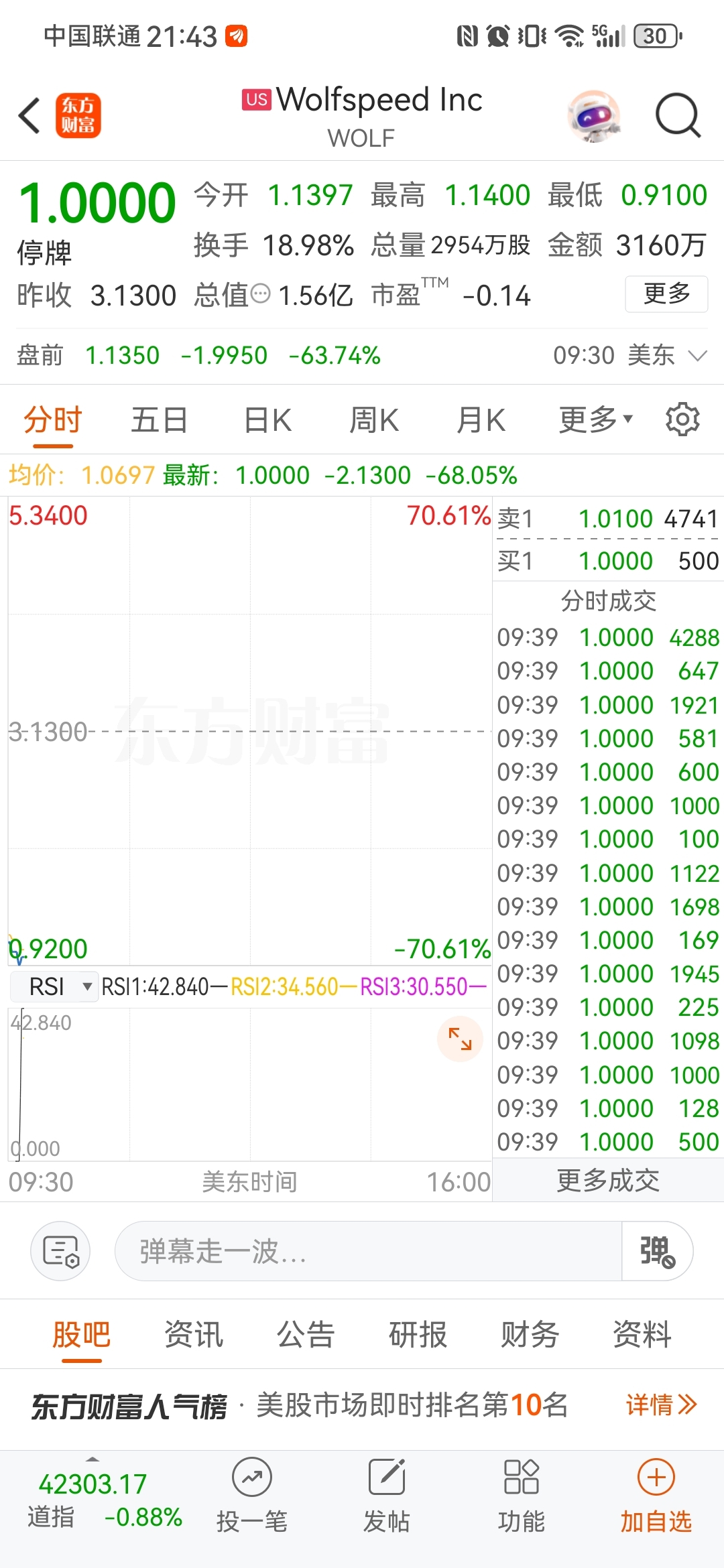Viewport: 724px width, 1568px height.
Task: Tap the 盘前 price 1.1350
Action: coord(122,355)
